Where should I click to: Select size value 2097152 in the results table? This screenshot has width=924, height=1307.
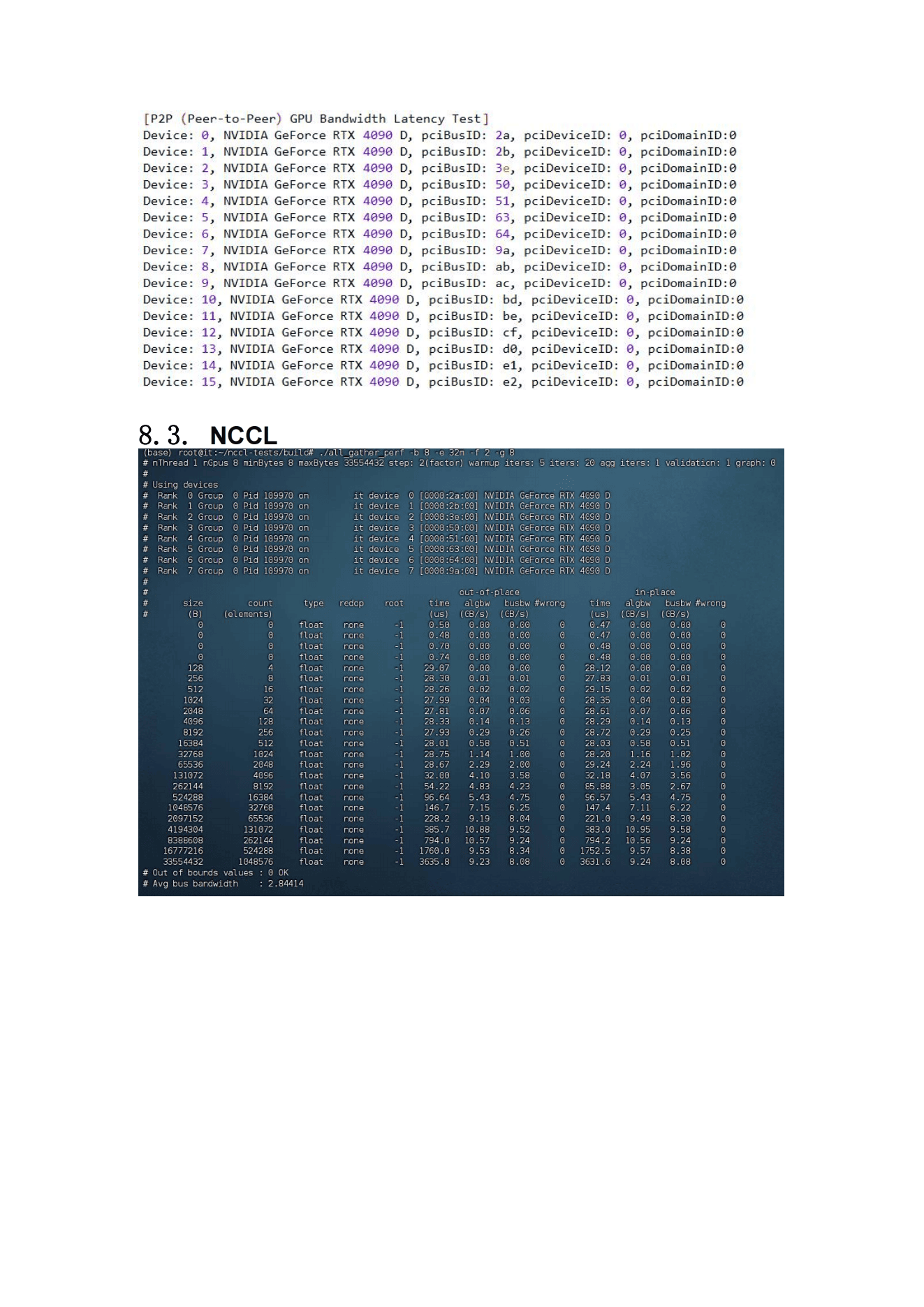(x=185, y=819)
